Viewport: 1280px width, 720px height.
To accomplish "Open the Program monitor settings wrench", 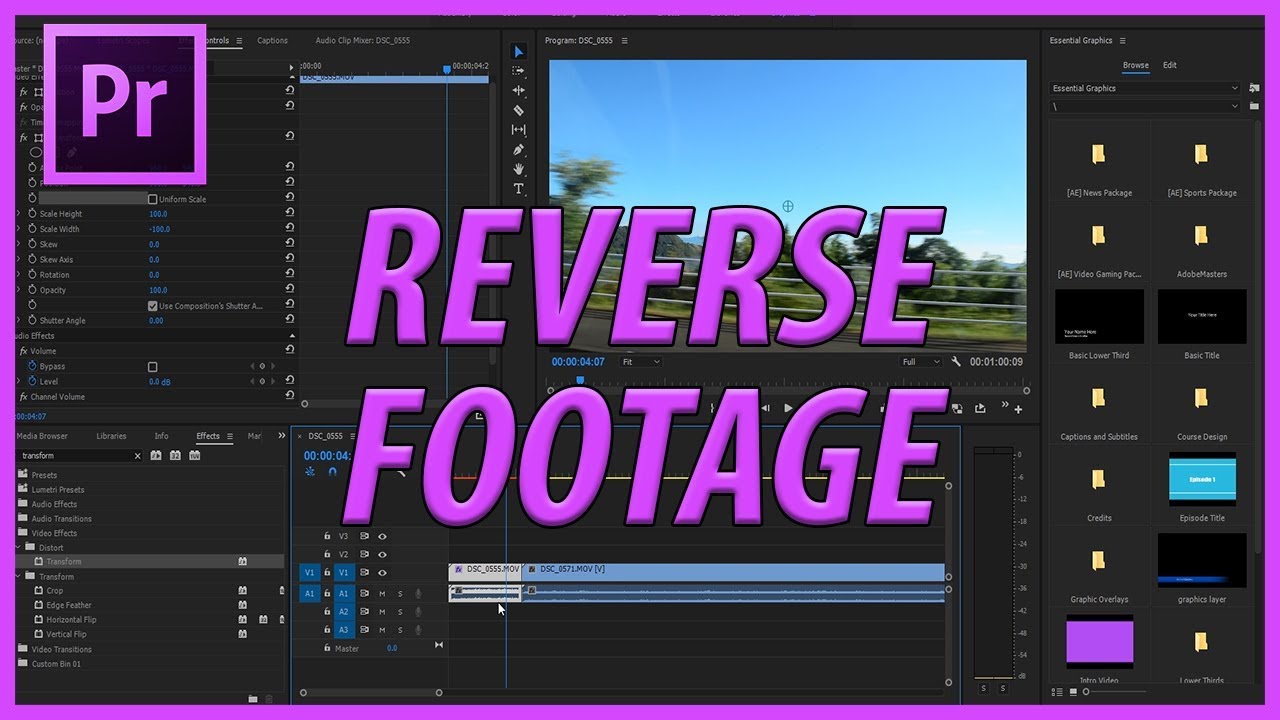I will [x=956, y=361].
